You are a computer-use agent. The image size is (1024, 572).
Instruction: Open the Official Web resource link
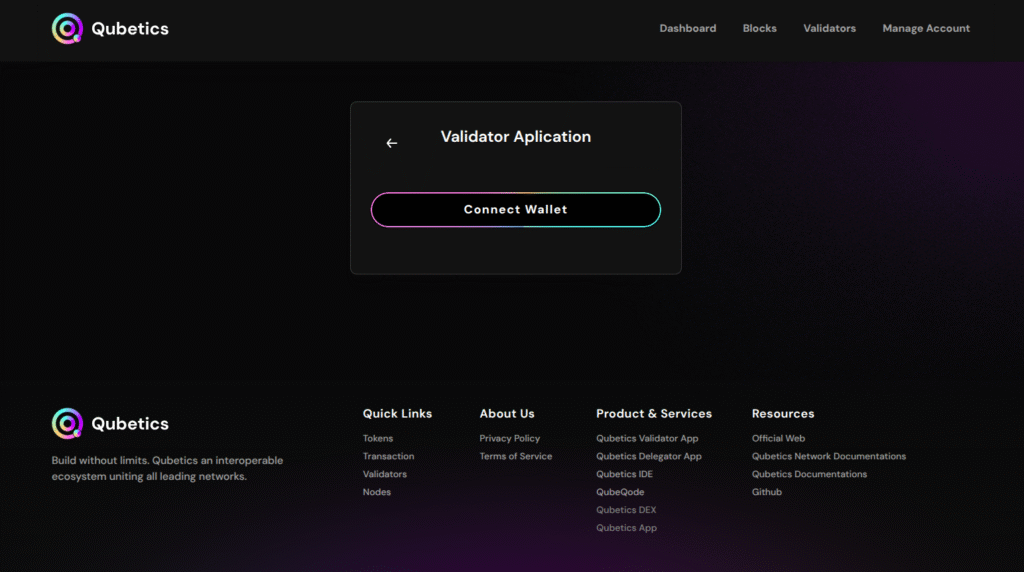coord(778,438)
